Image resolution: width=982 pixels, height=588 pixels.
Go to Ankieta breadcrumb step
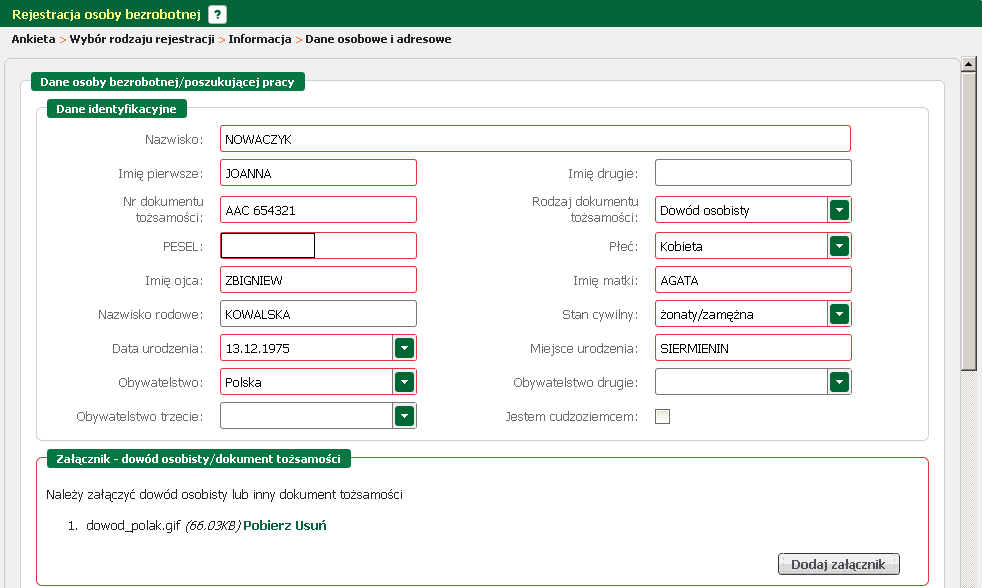(x=33, y=39)
